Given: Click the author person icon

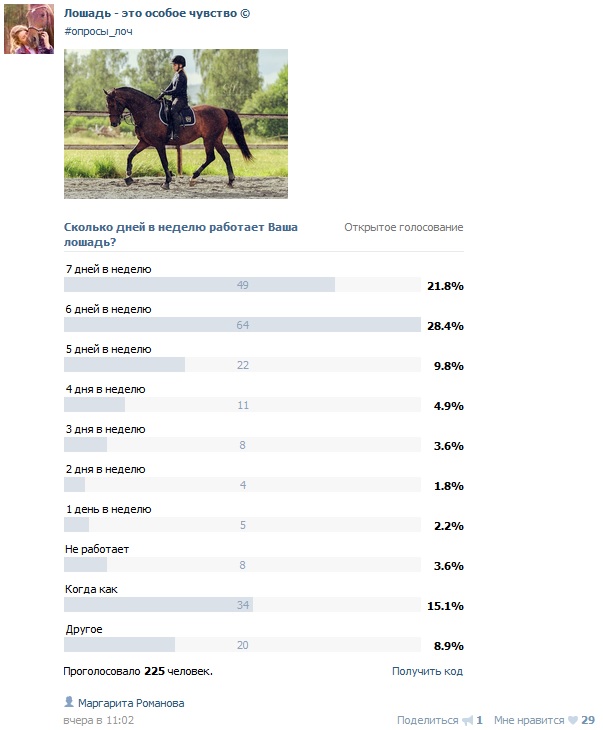Looking at the screenshot, I should coord(68,703).
